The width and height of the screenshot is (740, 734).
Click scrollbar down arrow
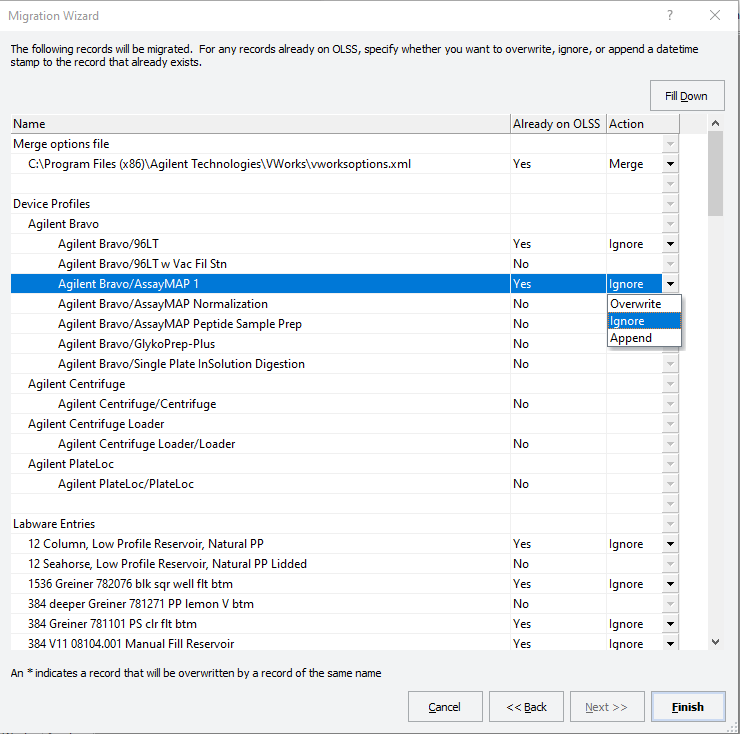(715, 641)
